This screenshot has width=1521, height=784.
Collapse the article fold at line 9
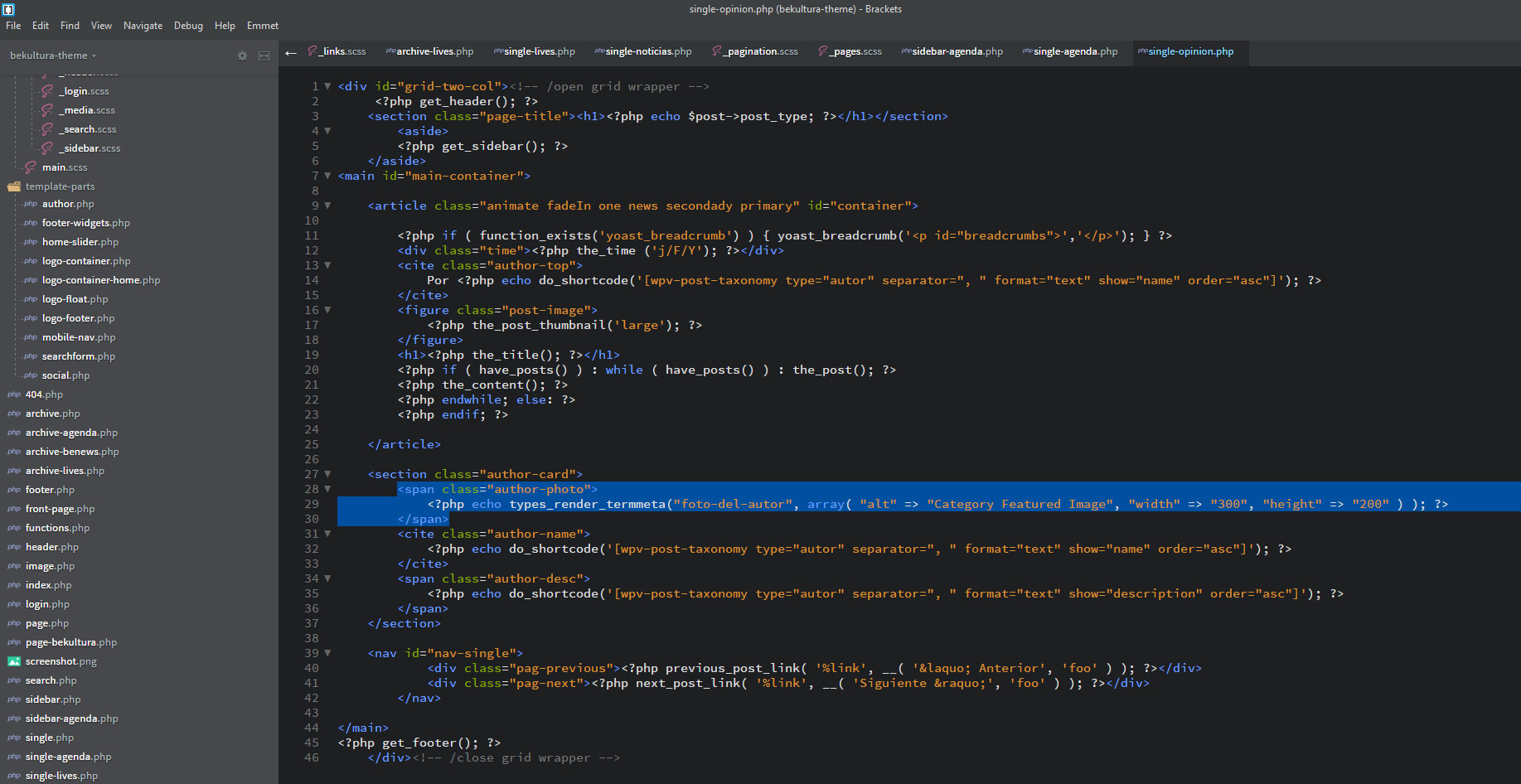point(327,206)
